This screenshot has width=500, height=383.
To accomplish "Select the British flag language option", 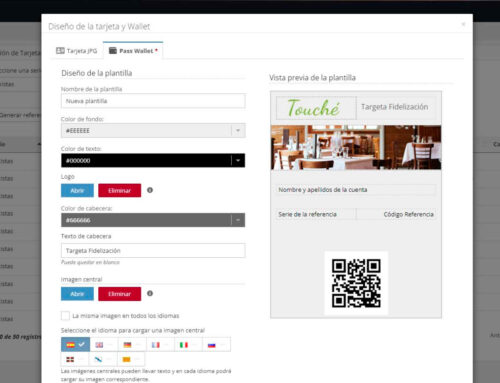I will (x=104, y=345).
